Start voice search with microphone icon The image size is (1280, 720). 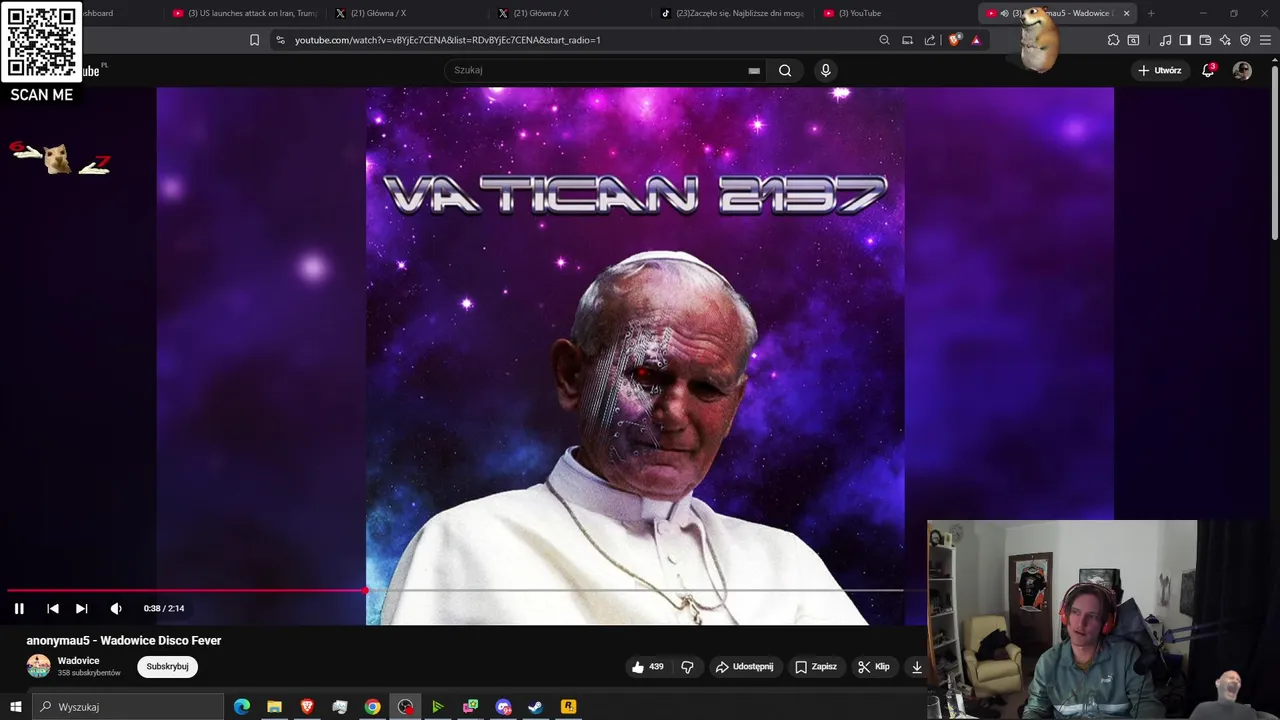click(825, 70)
